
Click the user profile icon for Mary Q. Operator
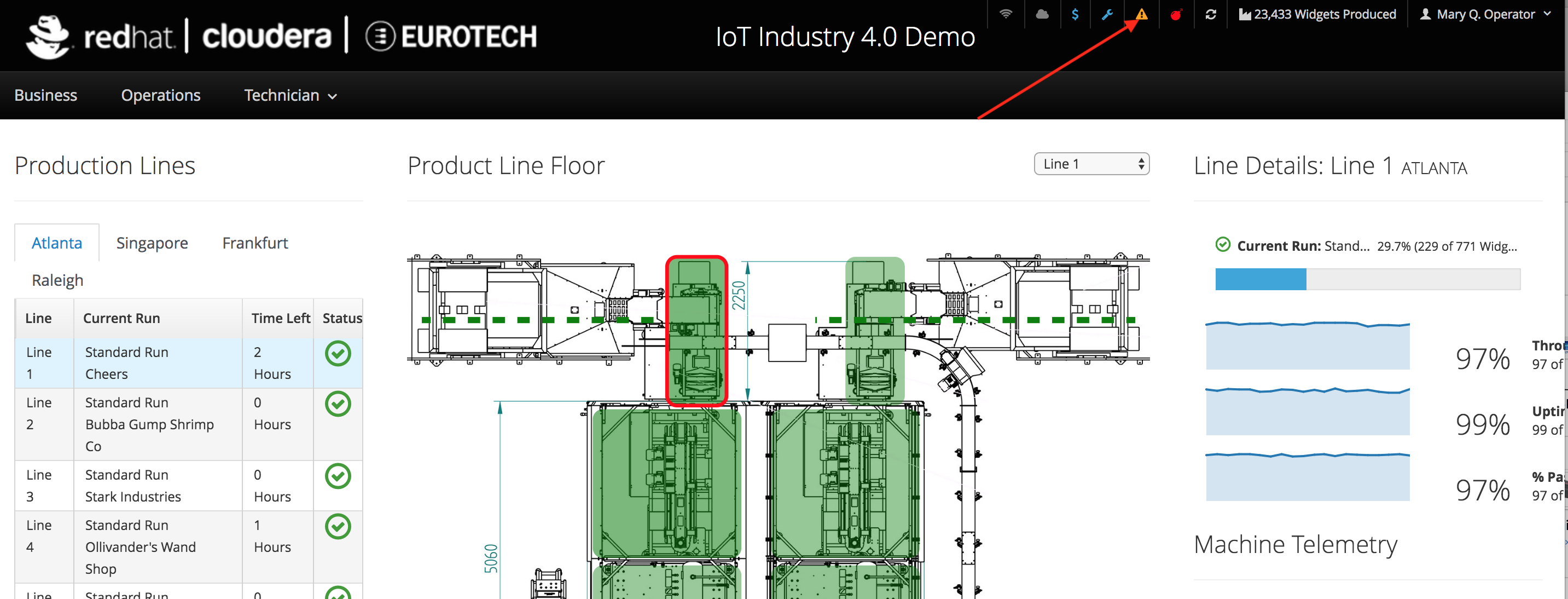1421,15
